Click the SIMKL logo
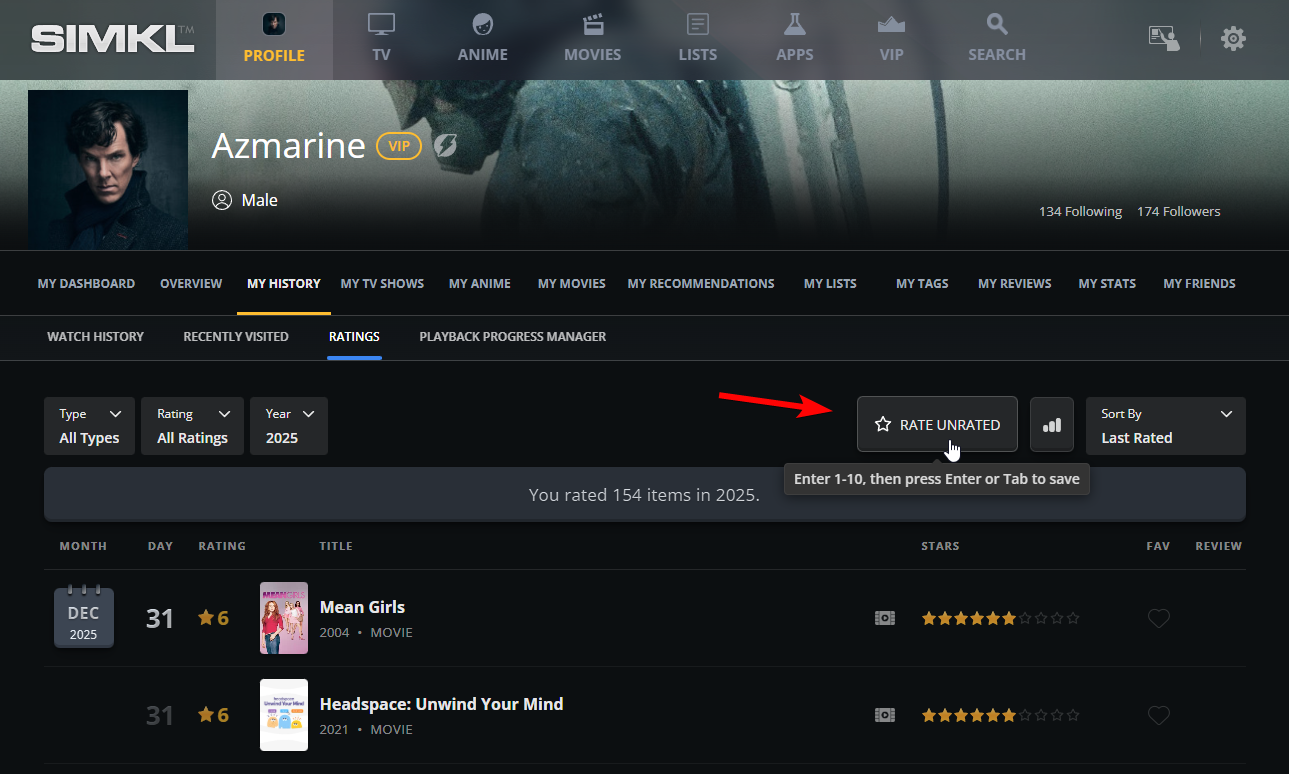Image resolution: width=1289 pixels, height=774 pixels. pos(112,39)
